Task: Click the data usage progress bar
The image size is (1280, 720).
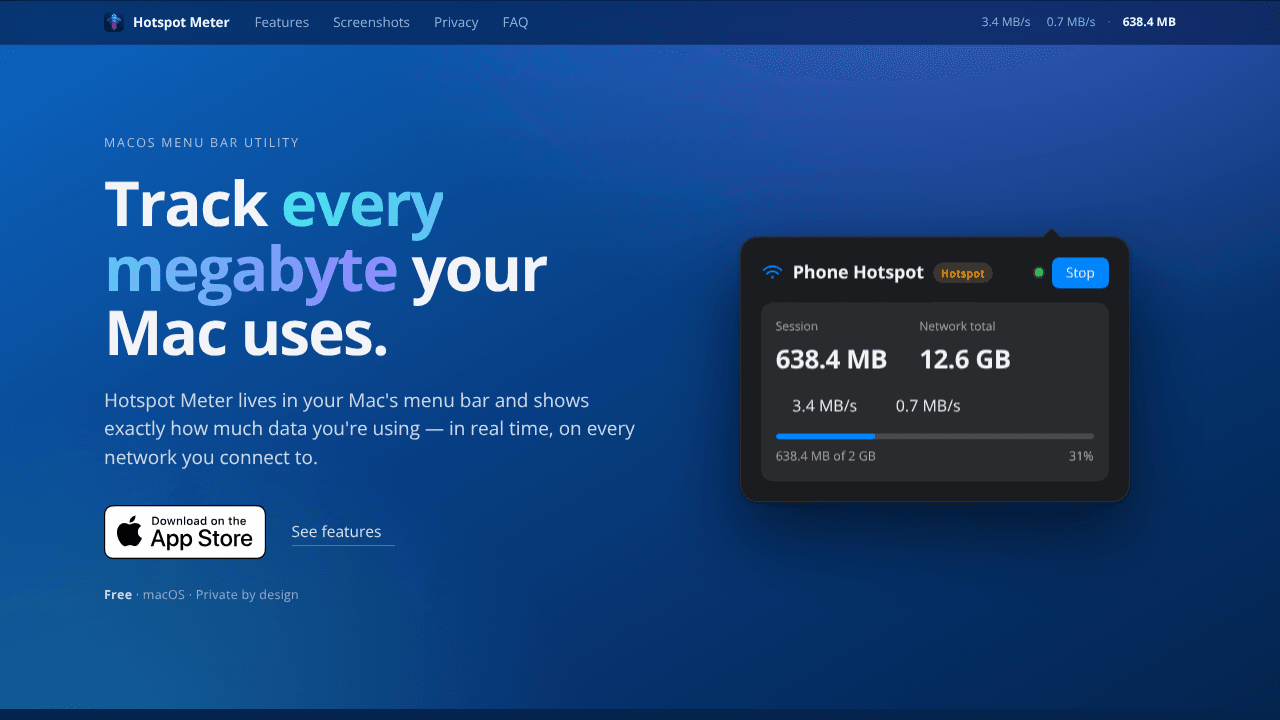Action: (x=935, y=436)
